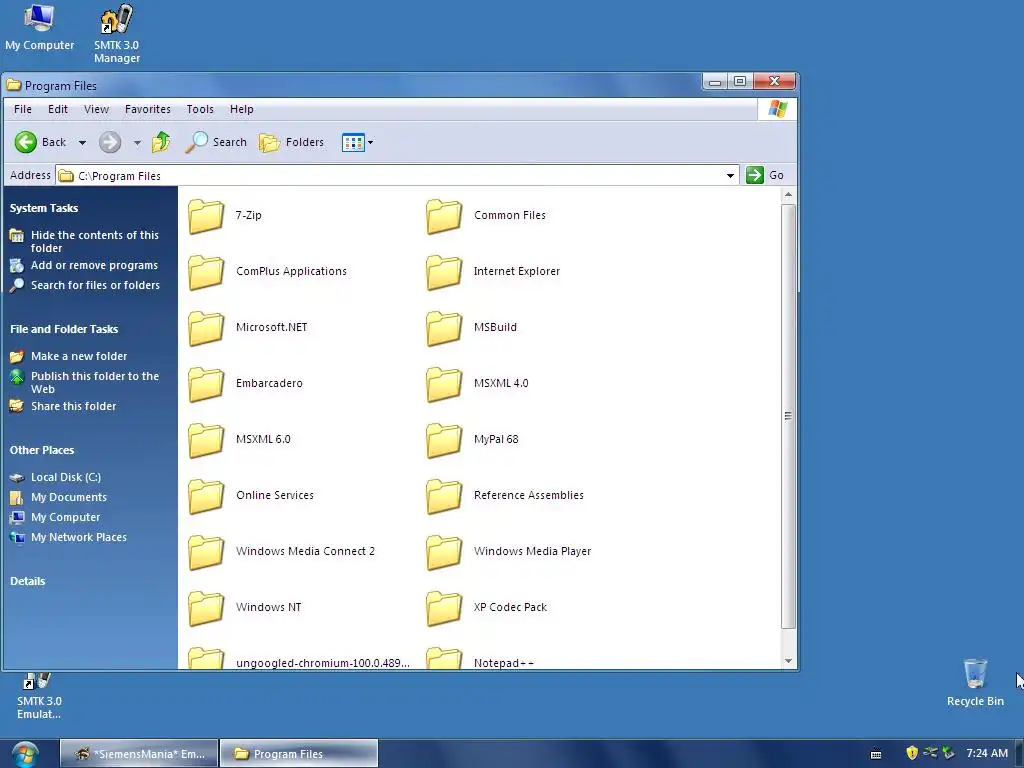The height and width of the screenshot is (768, 1024).
Task: Select the Windows NT folder icon
Action: (x=206, y=609)
